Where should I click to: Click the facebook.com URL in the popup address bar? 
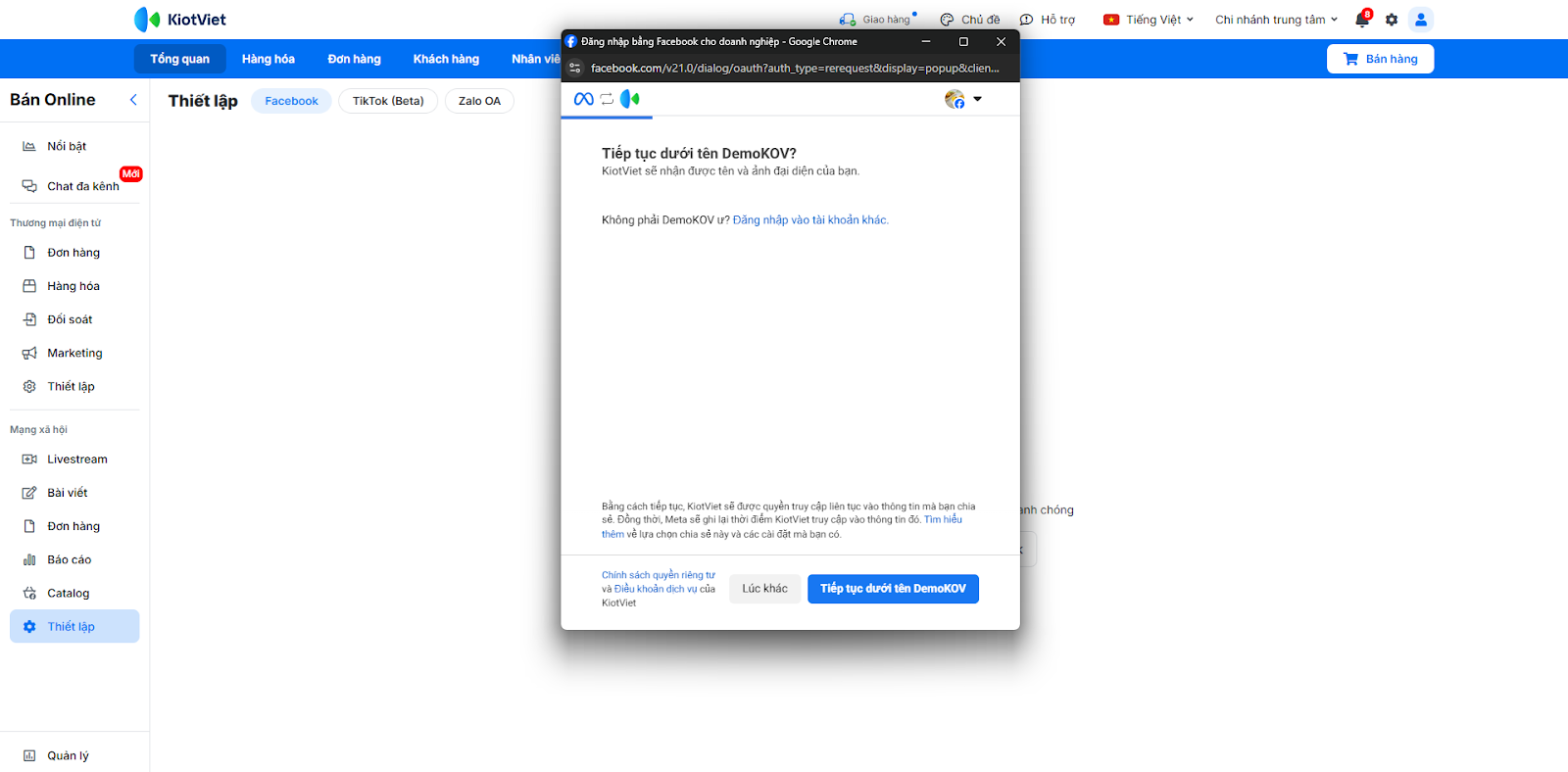795,69
